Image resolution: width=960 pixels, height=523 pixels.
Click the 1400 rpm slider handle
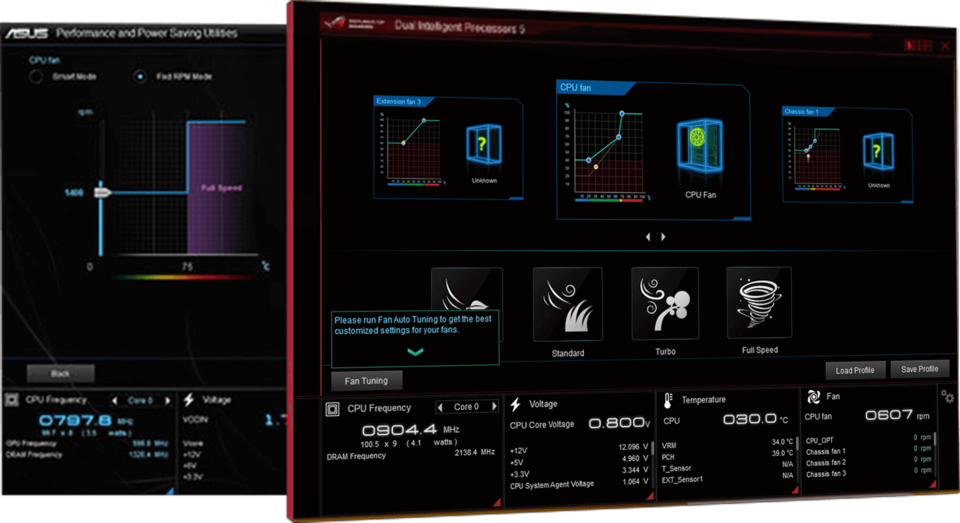pos(102,192)
